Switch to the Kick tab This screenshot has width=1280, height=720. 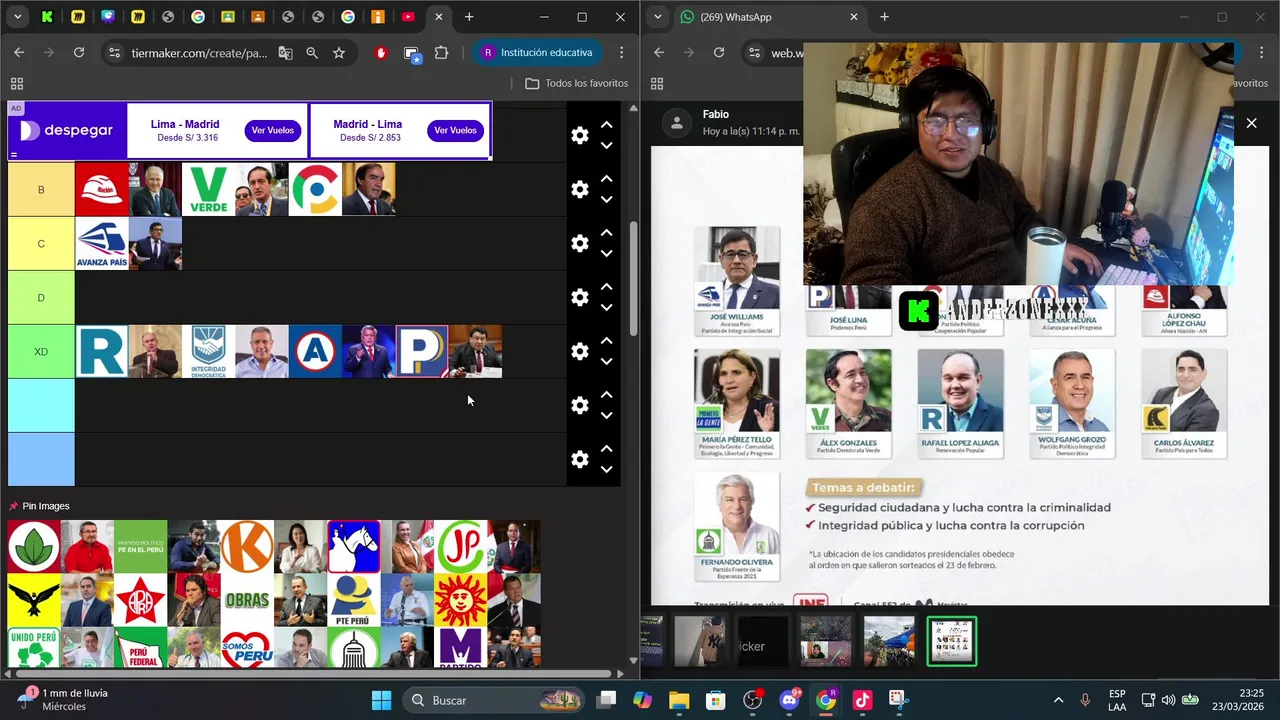click(47, 17)
